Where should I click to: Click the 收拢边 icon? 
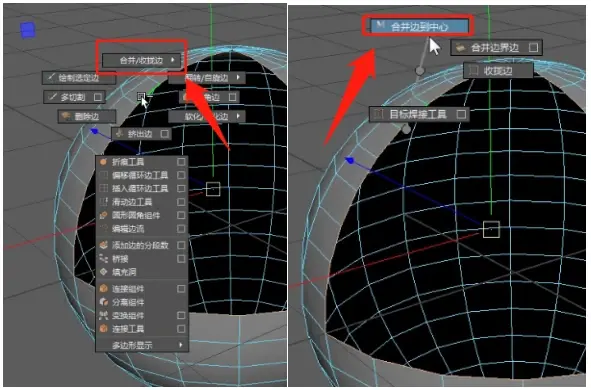click(x=474, y=70)
